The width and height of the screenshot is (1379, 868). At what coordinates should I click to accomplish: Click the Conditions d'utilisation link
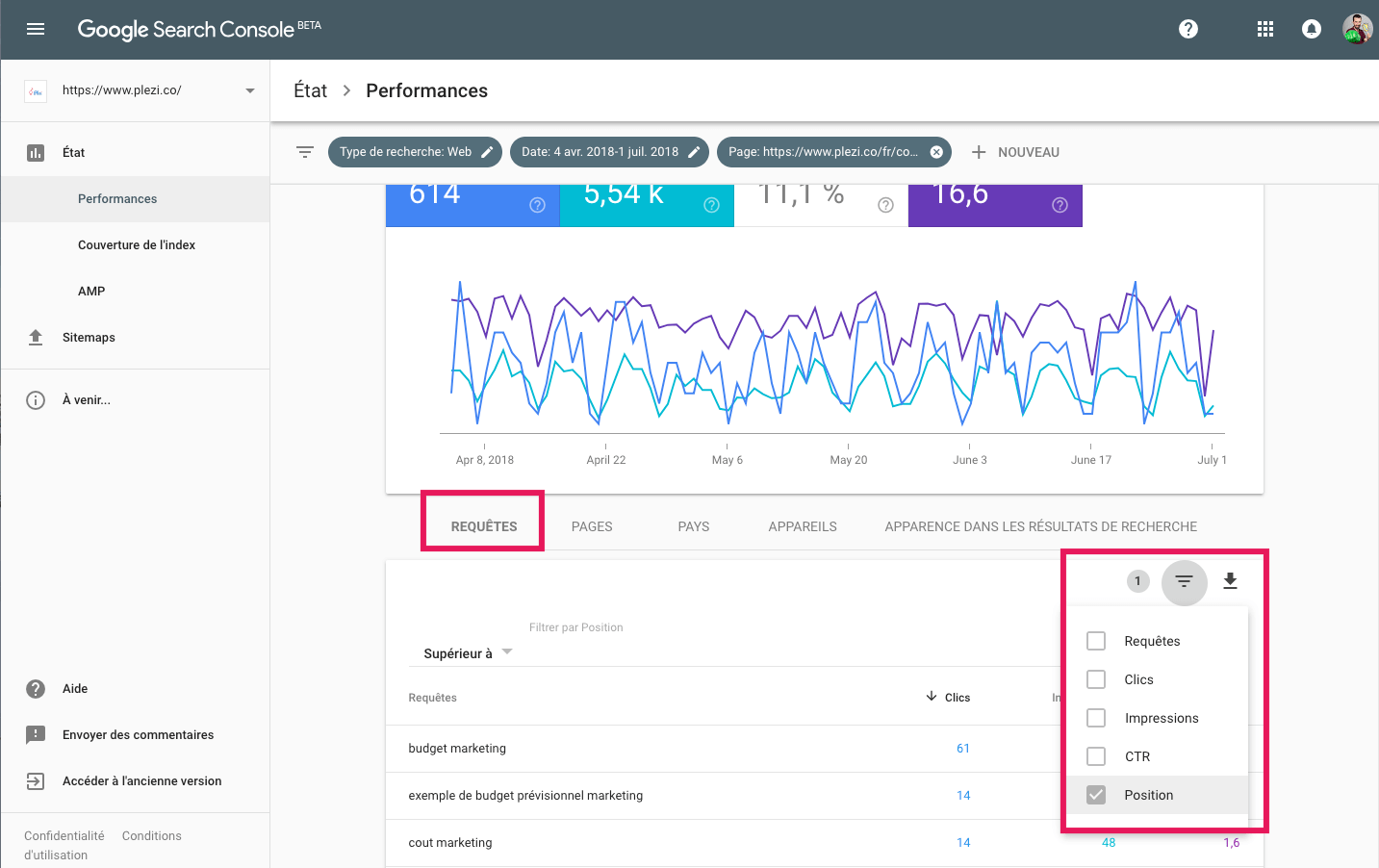tap(152, 836)
